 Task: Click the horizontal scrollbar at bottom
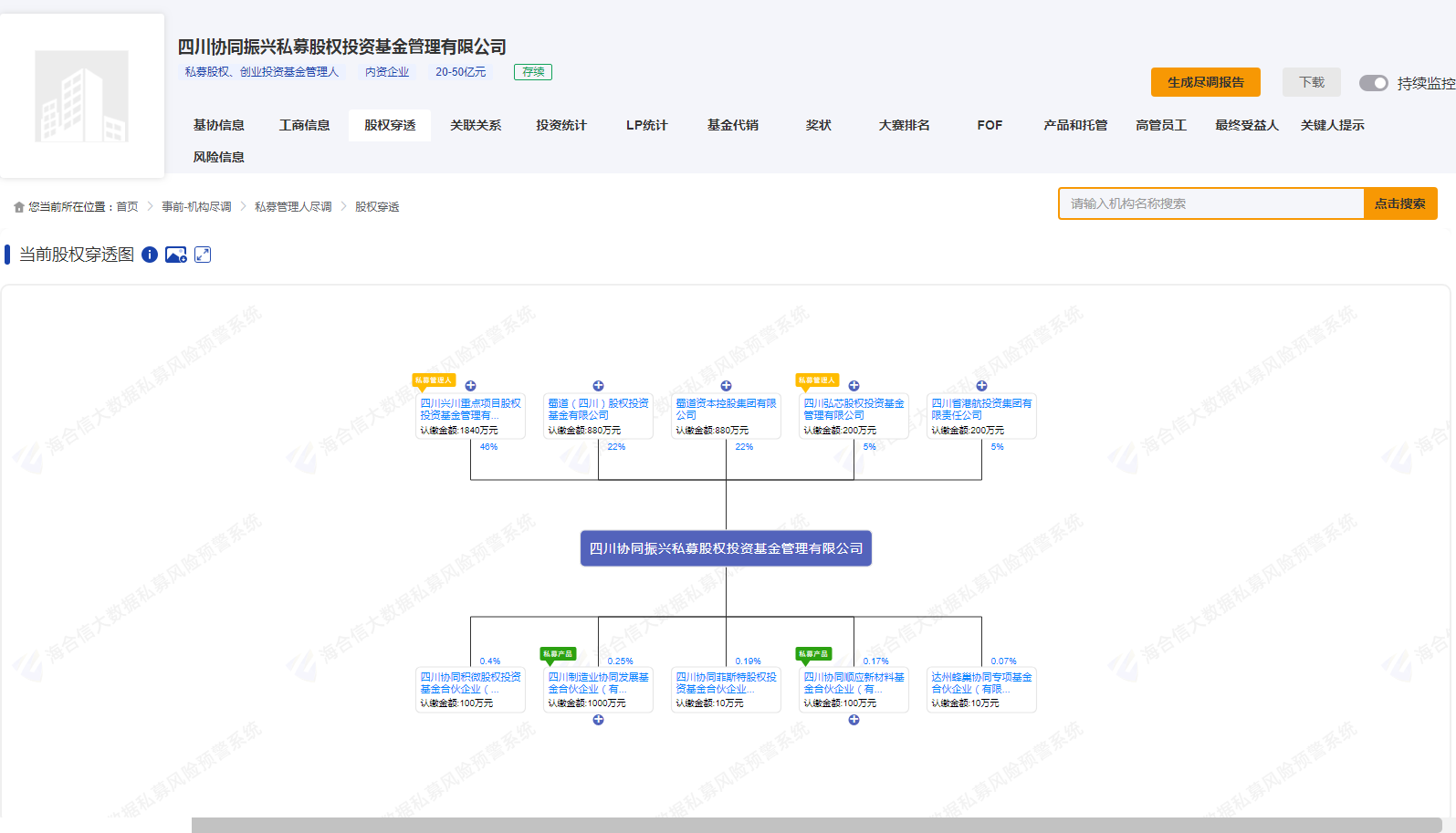pyautogui.click(x=816, y=825)
